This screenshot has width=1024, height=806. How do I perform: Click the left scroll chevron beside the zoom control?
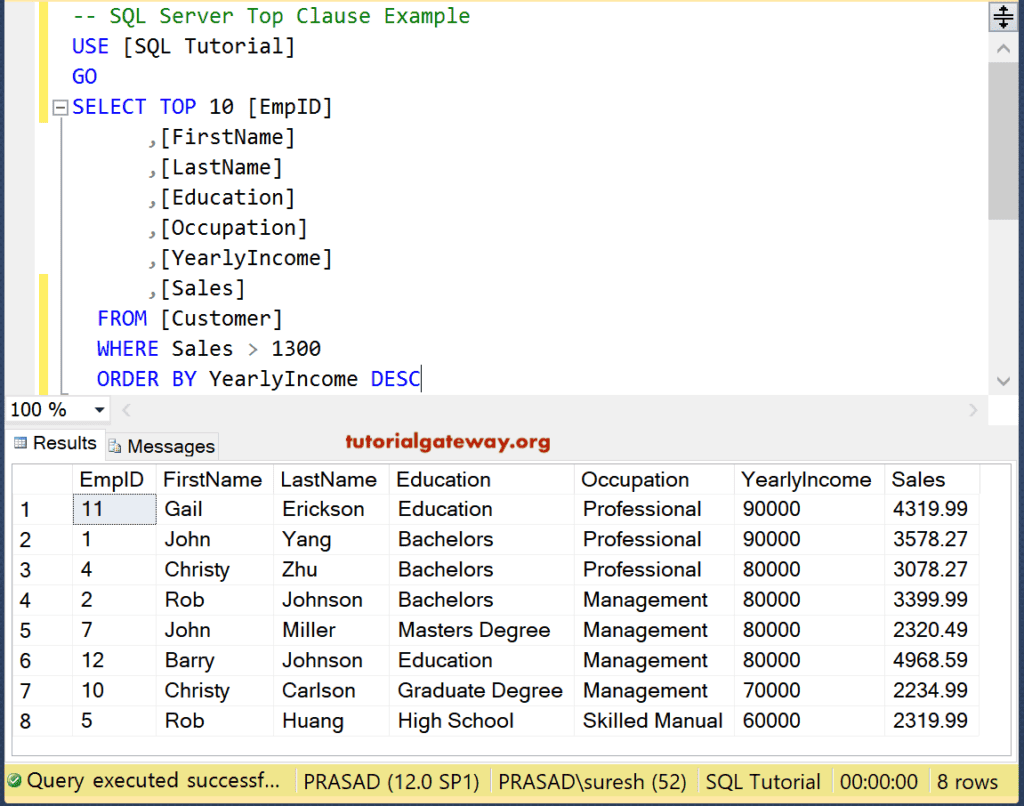pos(126,410)
